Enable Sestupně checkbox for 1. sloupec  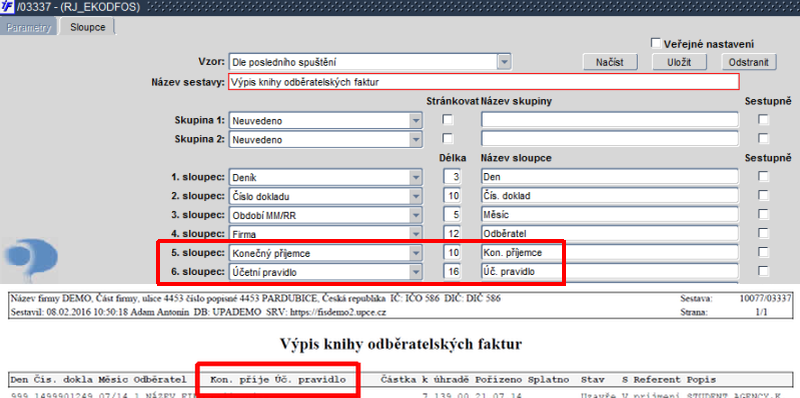(x=763, y=176)
